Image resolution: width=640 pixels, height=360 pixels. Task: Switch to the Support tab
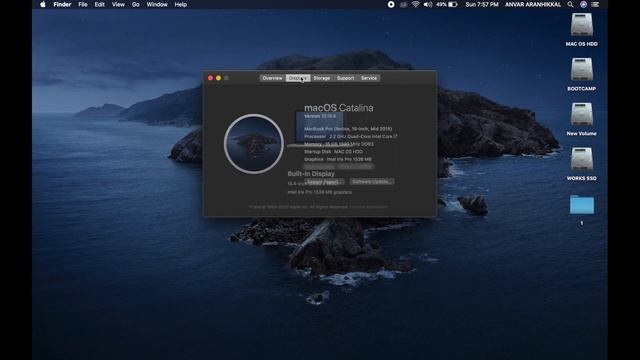pyautogui.click(x=345, y=78)
